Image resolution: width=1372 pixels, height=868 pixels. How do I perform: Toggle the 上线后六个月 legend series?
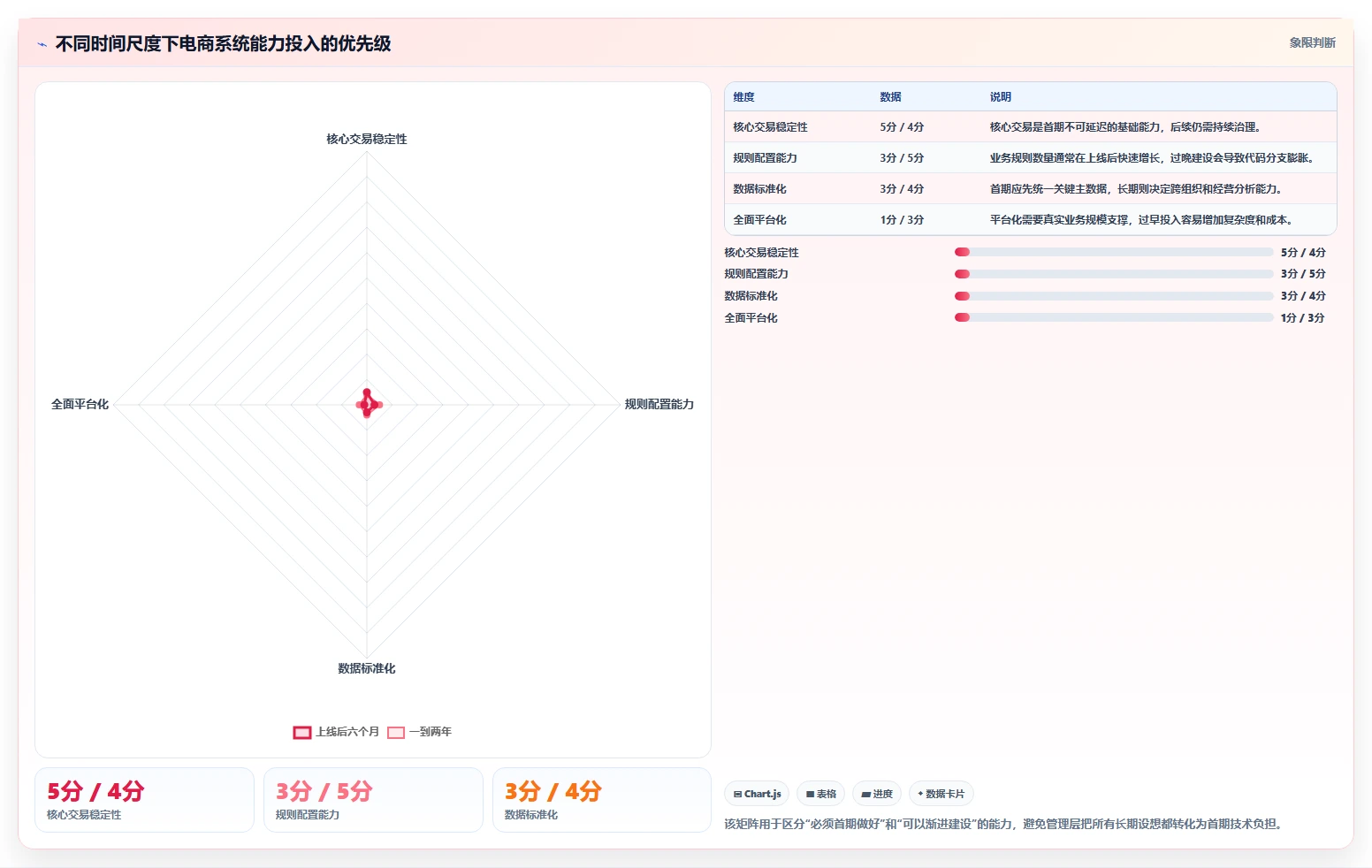pos(336,732)
